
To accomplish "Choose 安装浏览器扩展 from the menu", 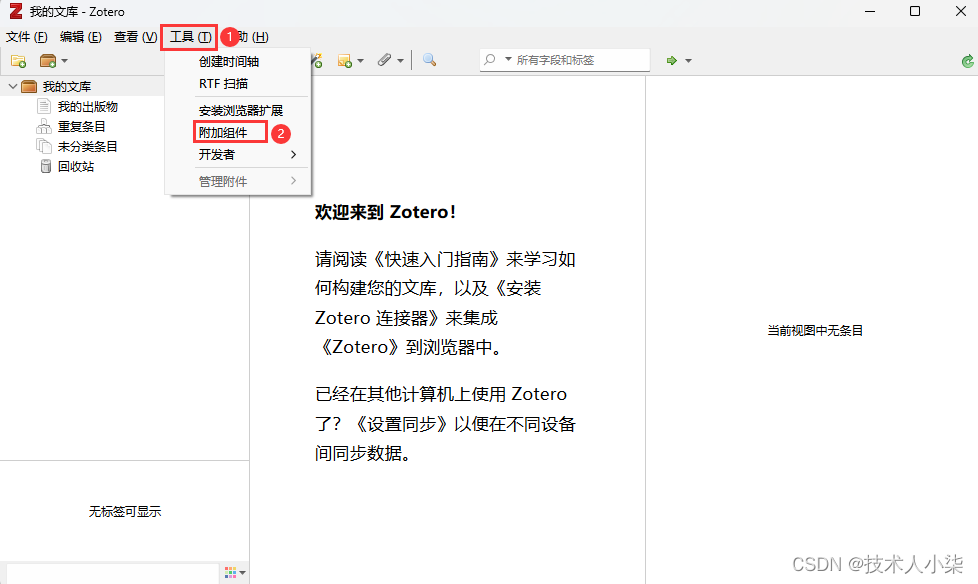I will click(x=238, y=110).
